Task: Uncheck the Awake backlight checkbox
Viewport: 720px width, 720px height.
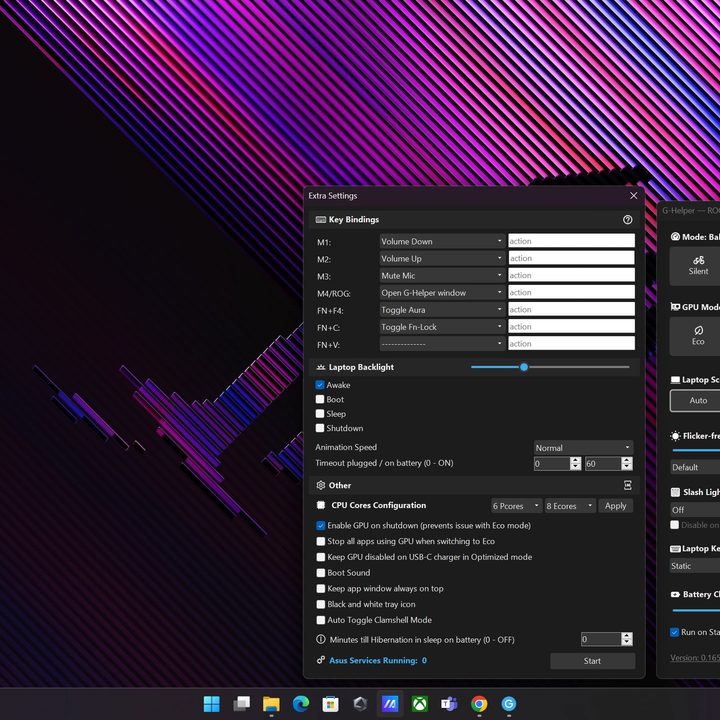Action: (320, 385)
